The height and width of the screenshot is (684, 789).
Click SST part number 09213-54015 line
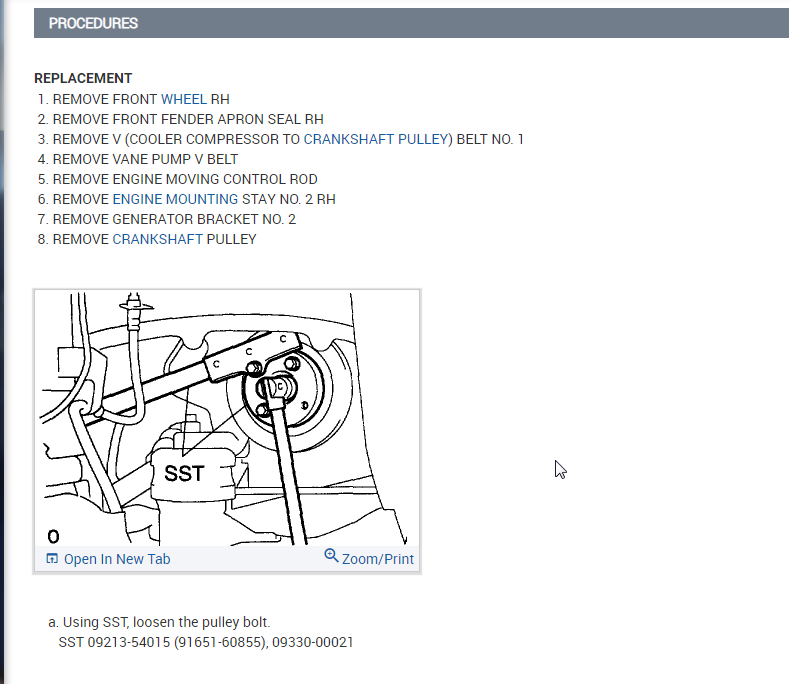(x=206, y=643)
